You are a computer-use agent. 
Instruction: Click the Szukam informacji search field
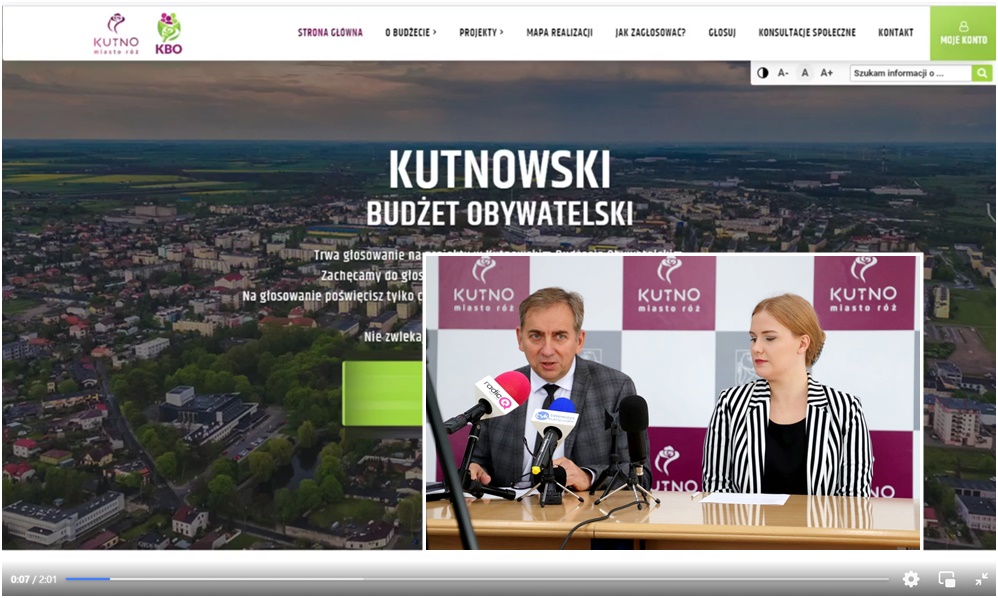[x=910, y=73]
